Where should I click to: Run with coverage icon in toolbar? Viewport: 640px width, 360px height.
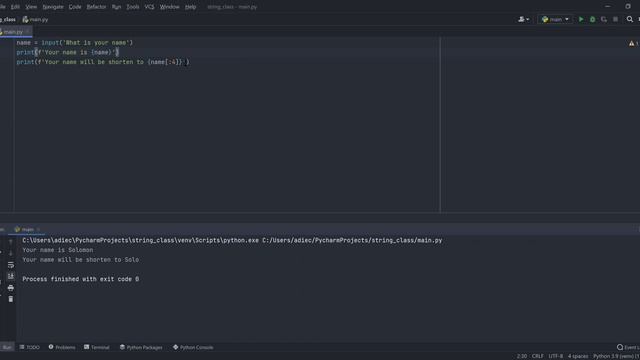(x=604, y=19)
